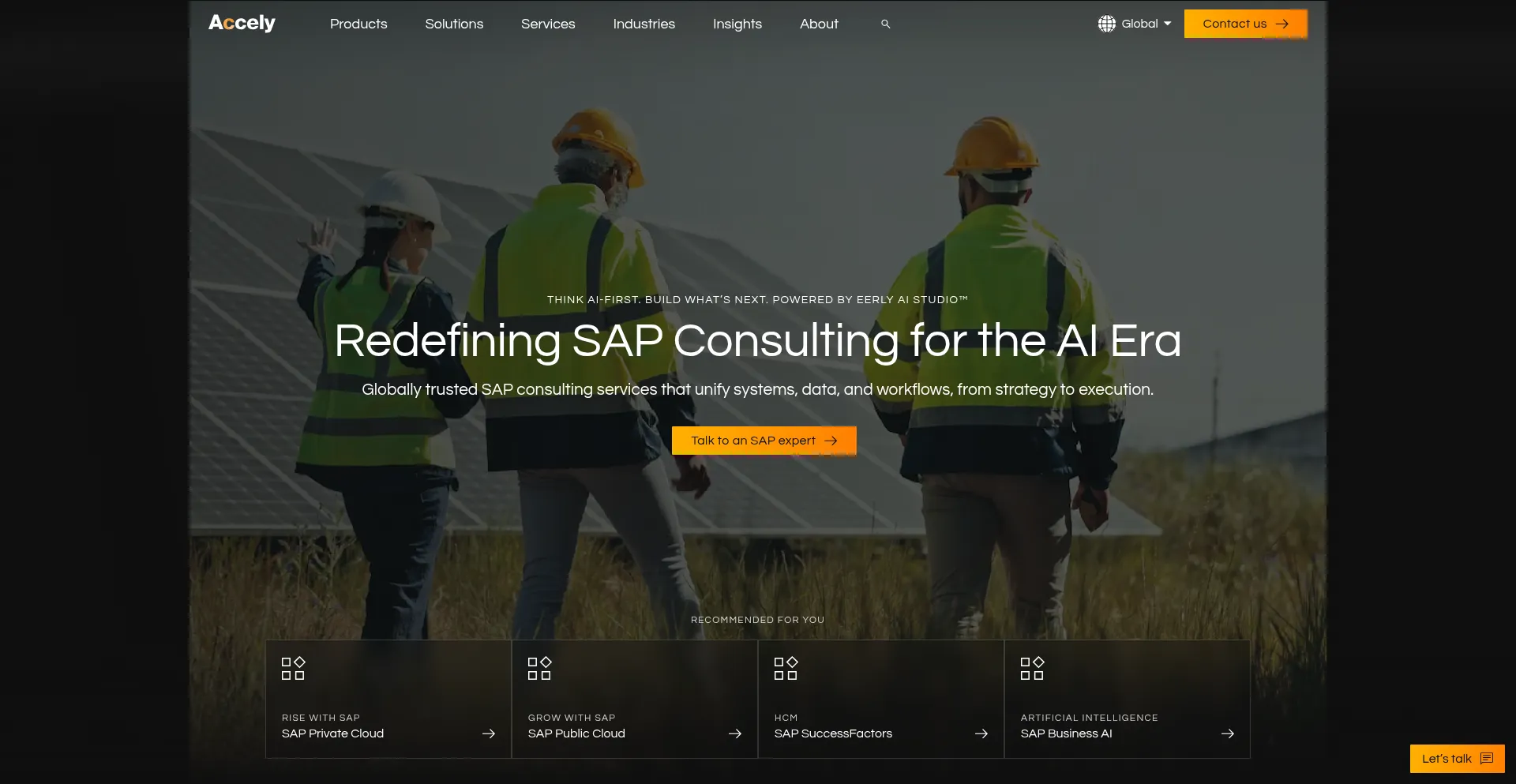Click the arrow on SAP SuccessFactors card
Image resolution: width=1516 pixels, height=784 pixels.
pyautogui.click(x=981, y=733)
